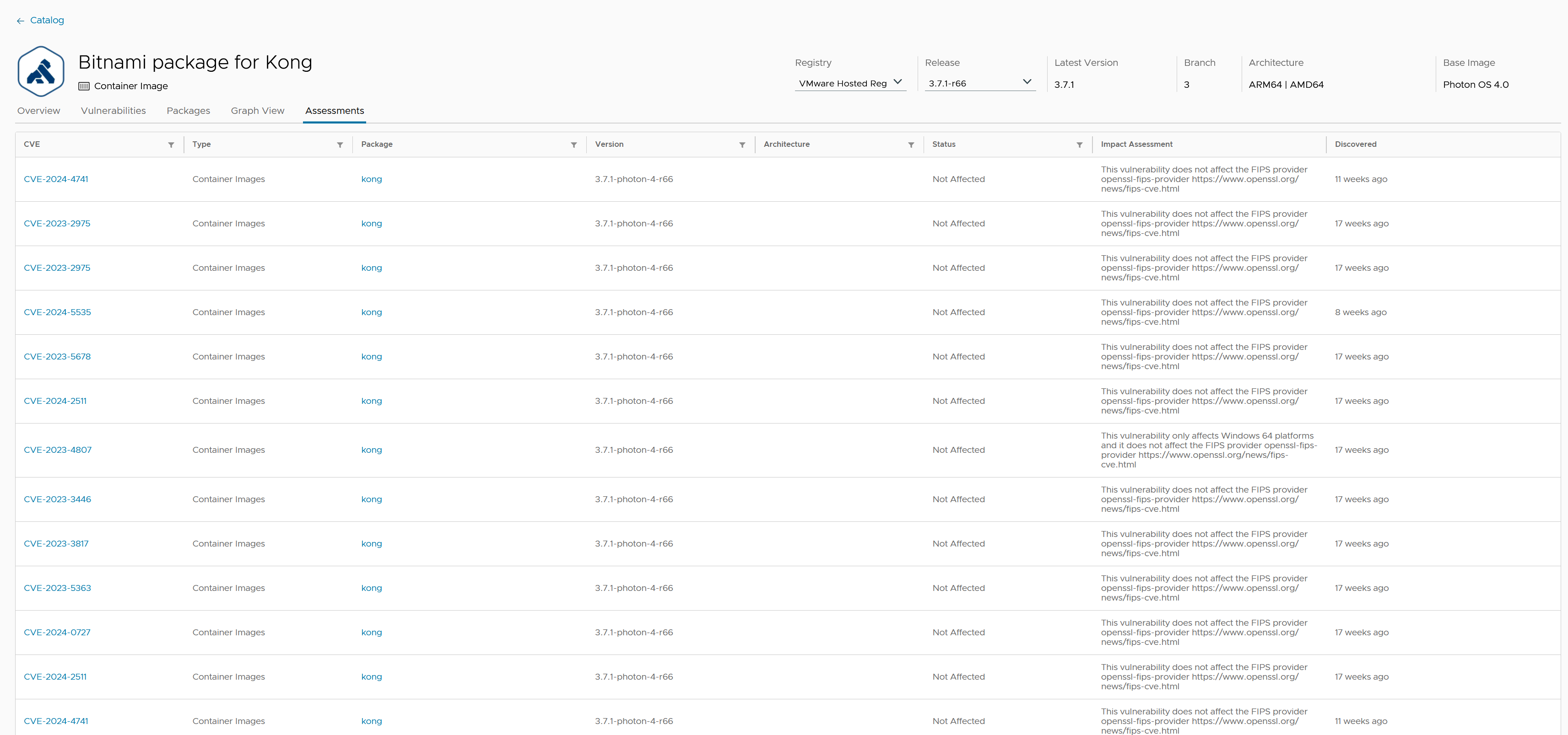
Task: Click the Type column filter icon
Action: (x=339, y=144)
